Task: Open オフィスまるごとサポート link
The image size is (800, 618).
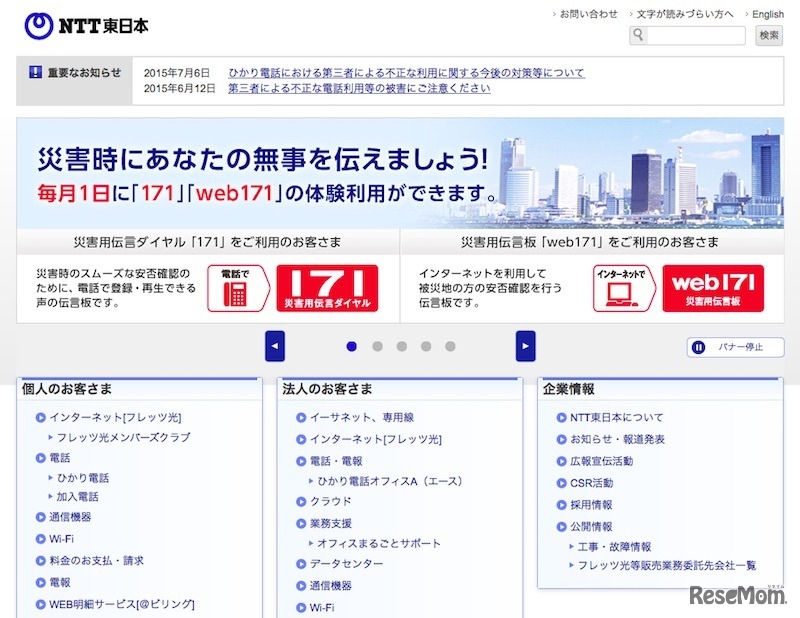Action: point(379,543)
